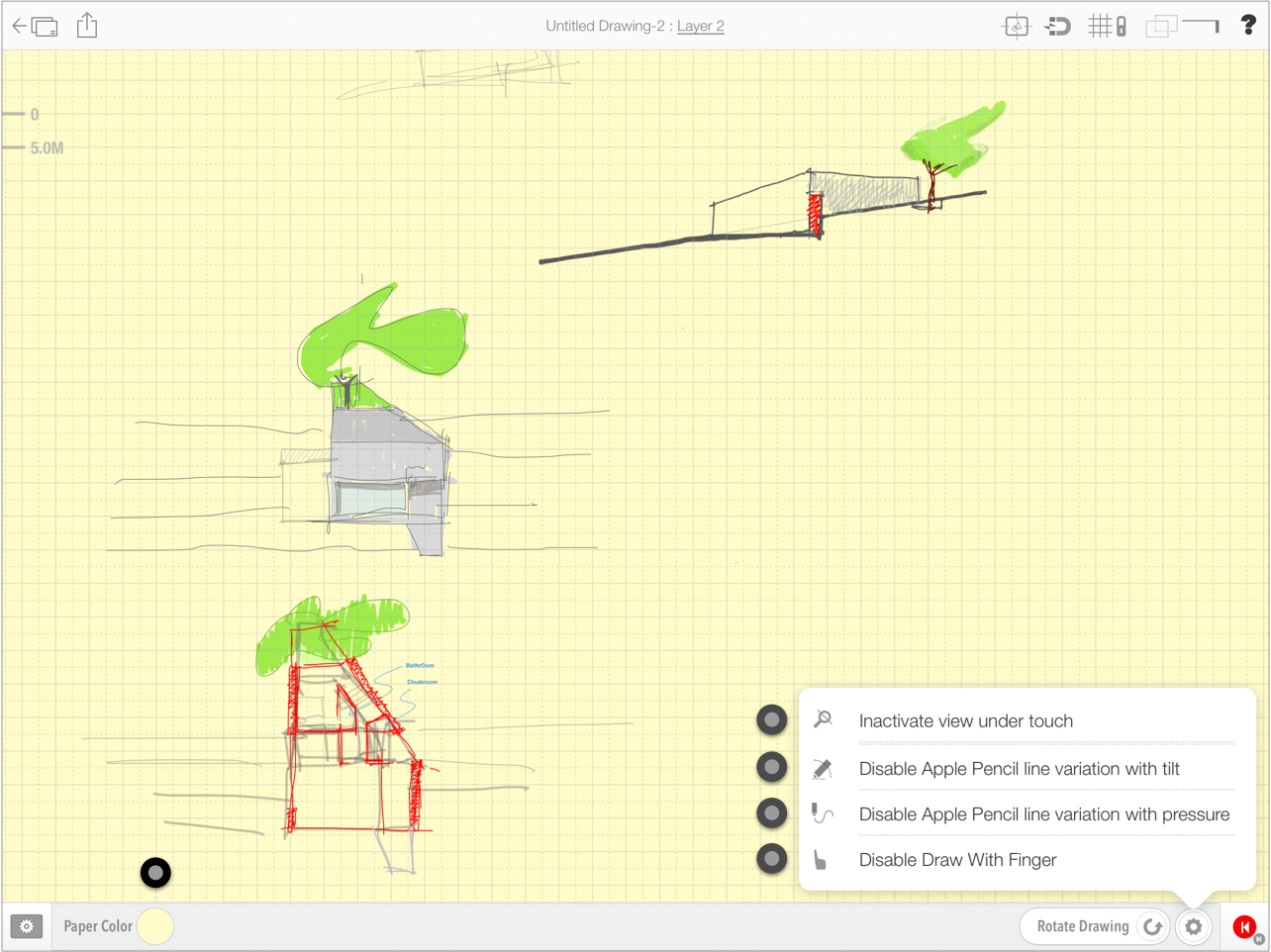Toggle Inactivate view under touch
1271x952 pixels.
[x=772, y=720]
